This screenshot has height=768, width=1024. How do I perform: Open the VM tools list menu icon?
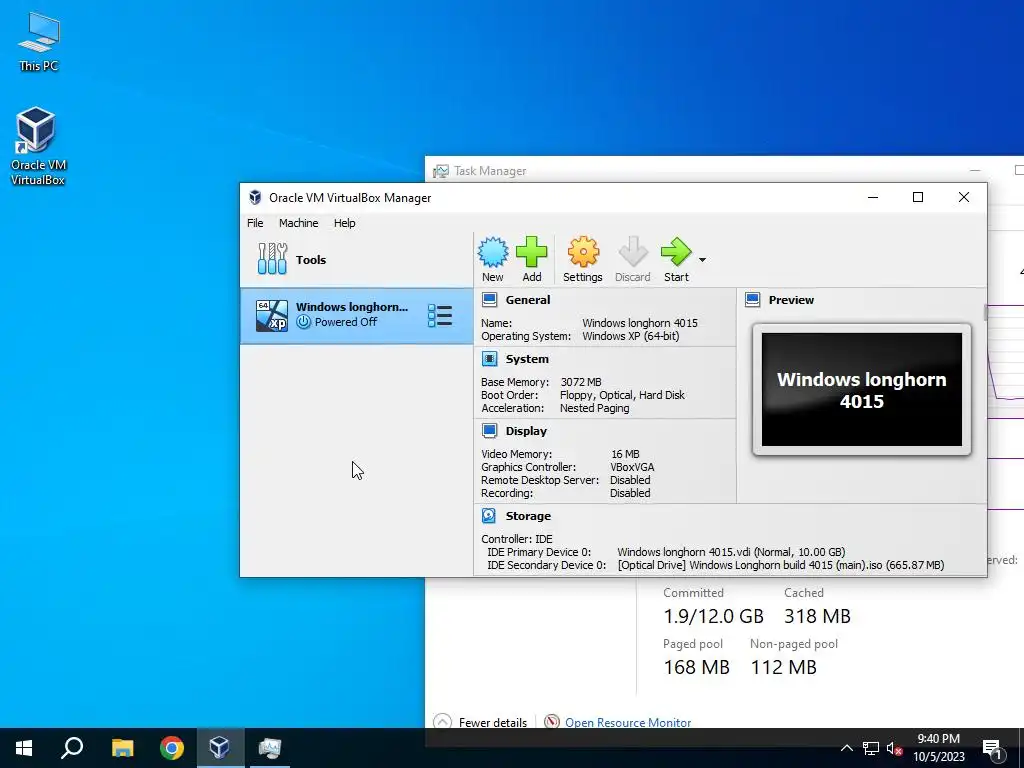coord(440,315)
